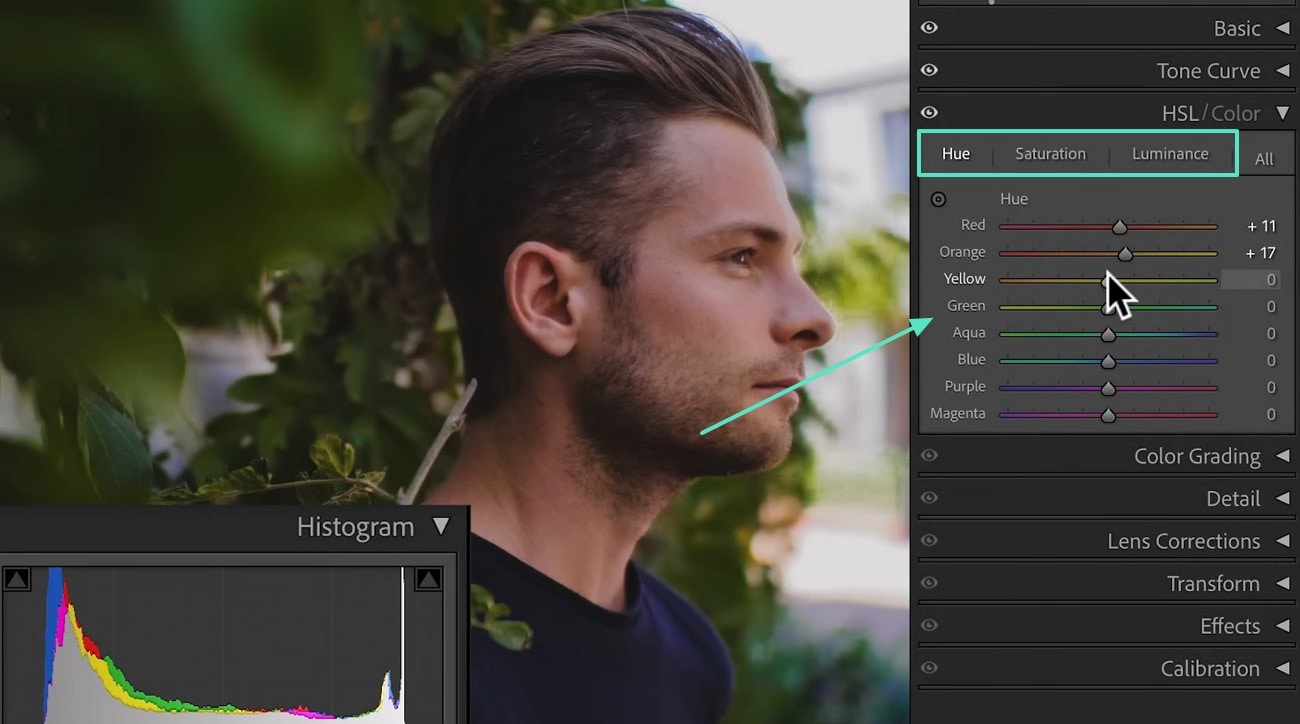1300x724 pixels.
Task: Click the Yellow hue value field
Action: pyautogui.click(x=1250, y=280)
